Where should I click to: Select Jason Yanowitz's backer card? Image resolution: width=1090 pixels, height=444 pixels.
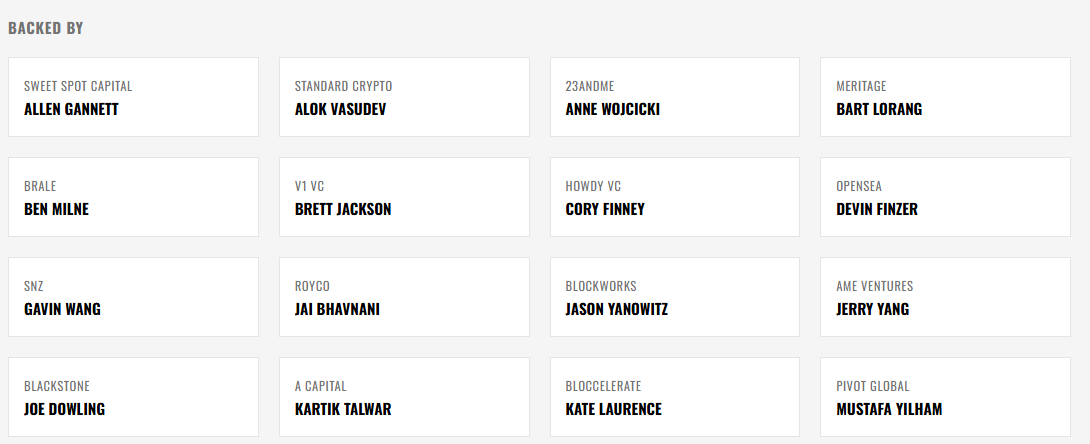(674, 297)
